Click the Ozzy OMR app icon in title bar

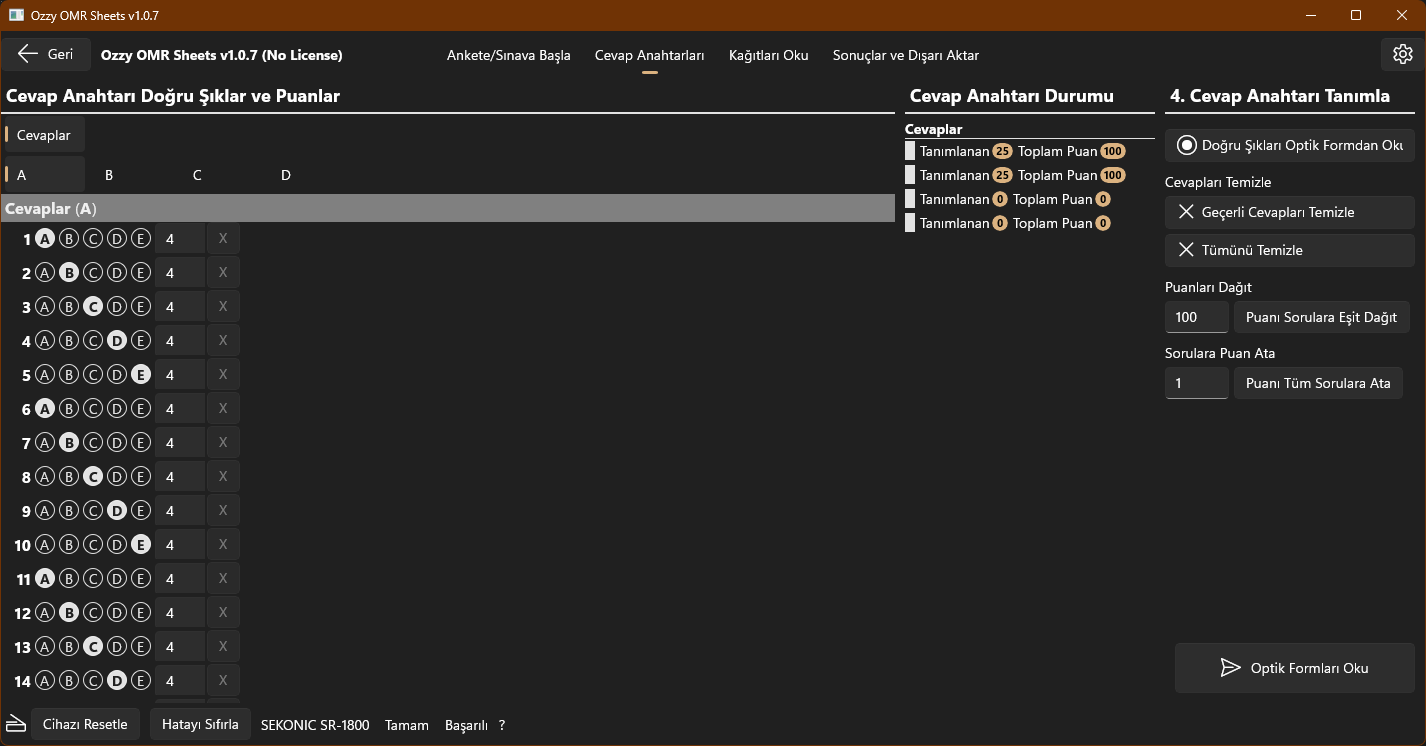pos(16,16)
